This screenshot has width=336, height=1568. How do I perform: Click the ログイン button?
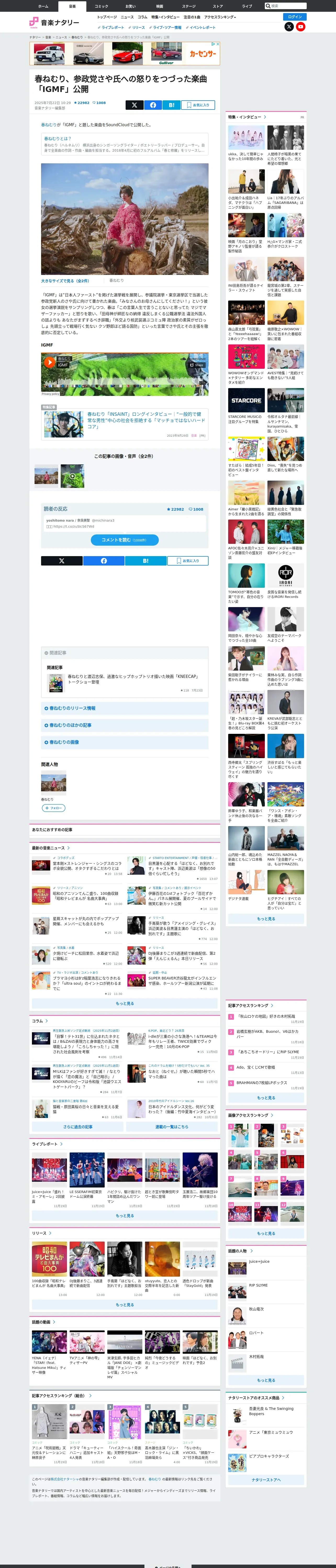click(295, 17)
